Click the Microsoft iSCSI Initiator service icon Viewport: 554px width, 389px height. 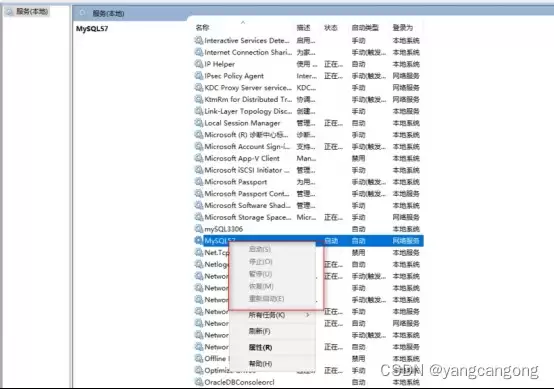(x=199, y=170)
